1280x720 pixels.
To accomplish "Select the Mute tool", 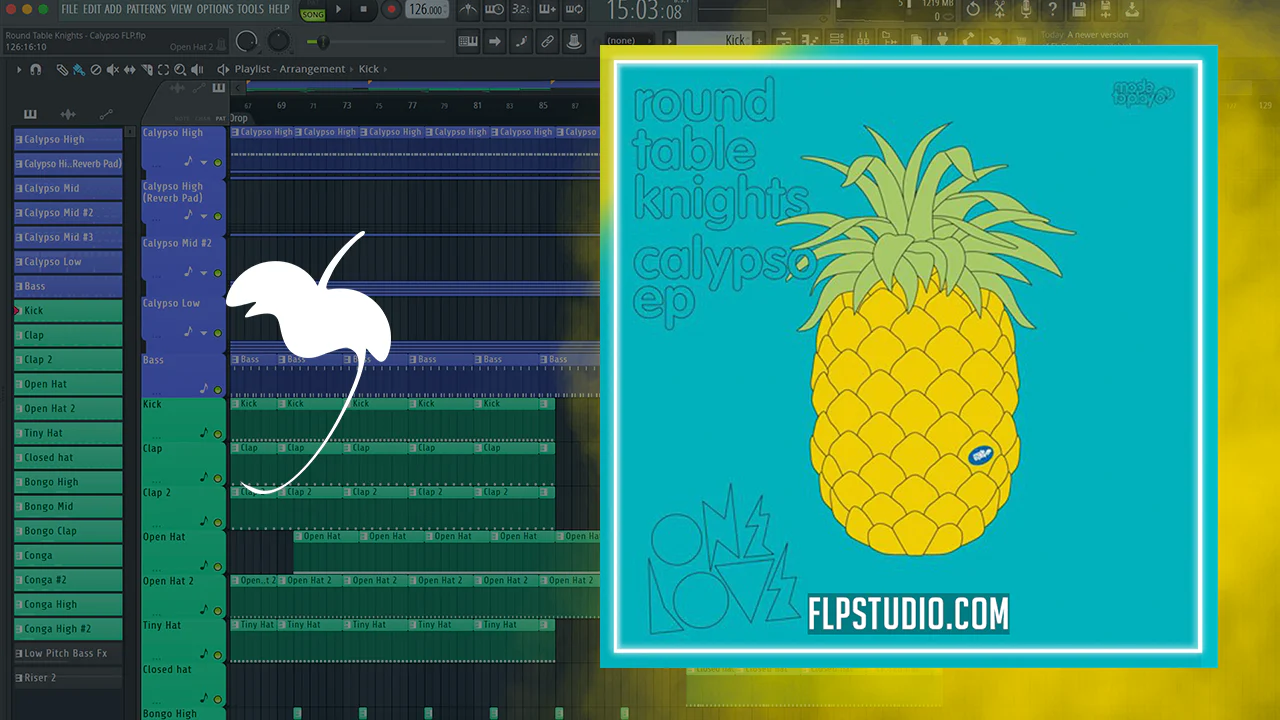I will point(112,70).
